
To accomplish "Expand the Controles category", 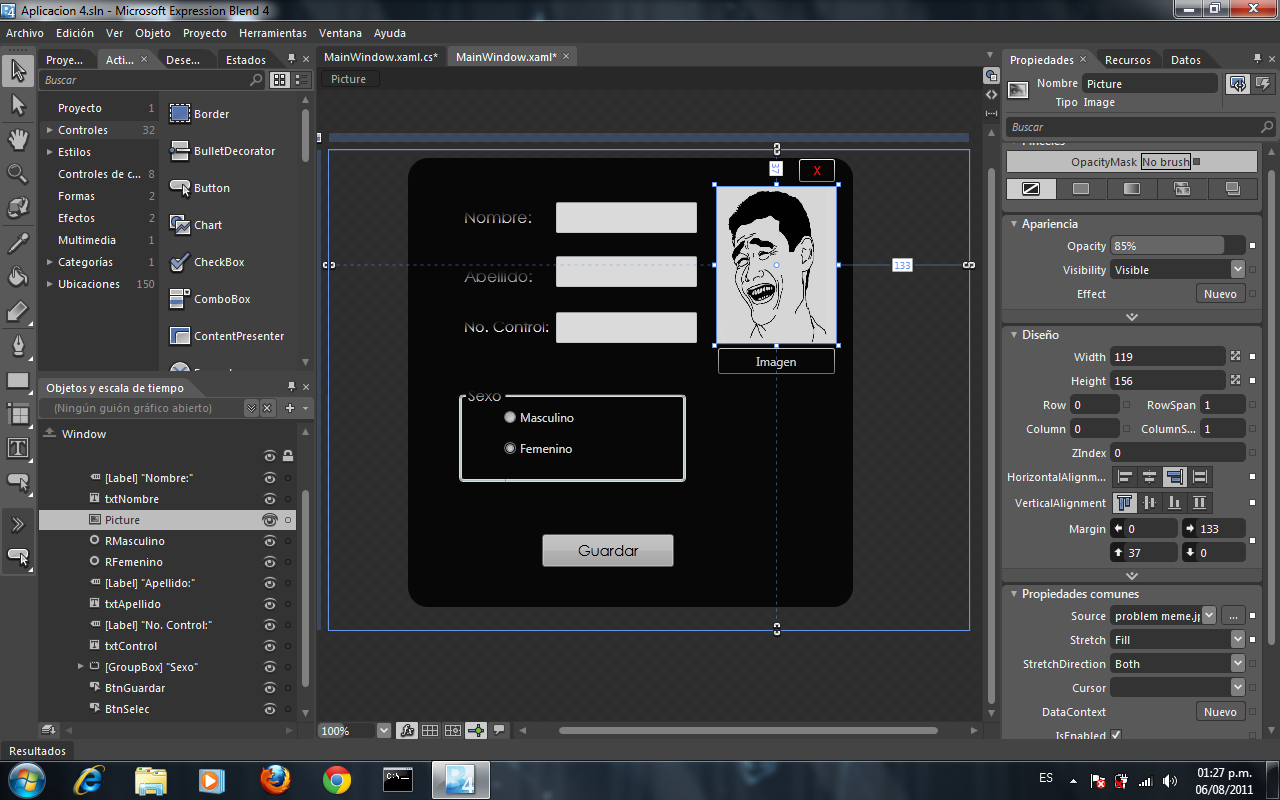I will (50, 130).
